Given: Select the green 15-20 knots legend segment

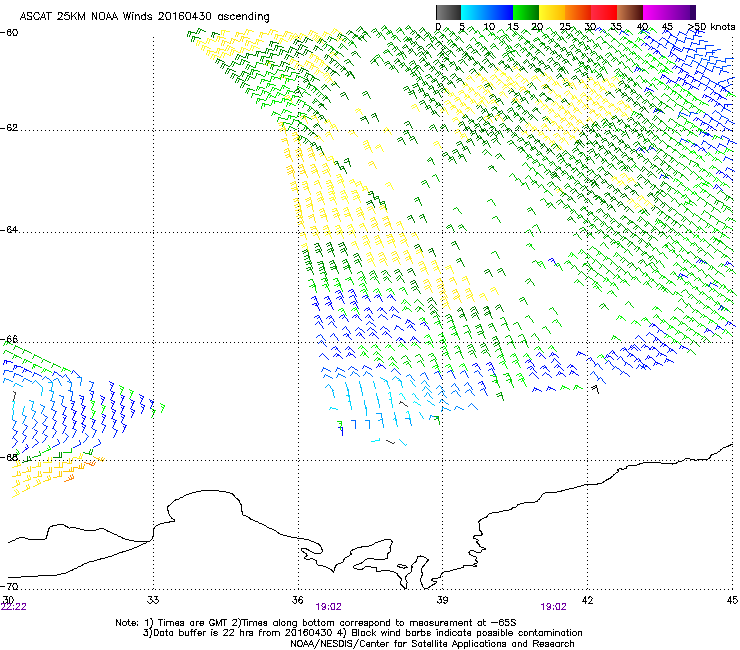Looking at the screenshot, I should 526,12.
